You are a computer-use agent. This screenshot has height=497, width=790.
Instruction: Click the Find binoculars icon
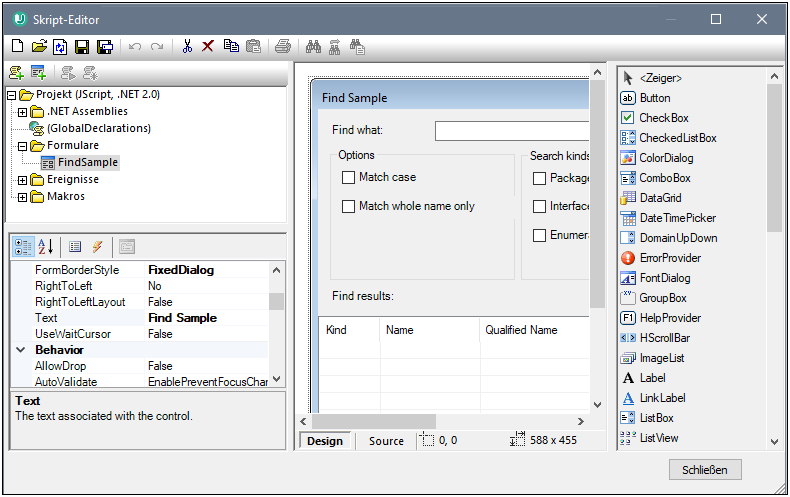pyautogui.click(x=312, y=46)
